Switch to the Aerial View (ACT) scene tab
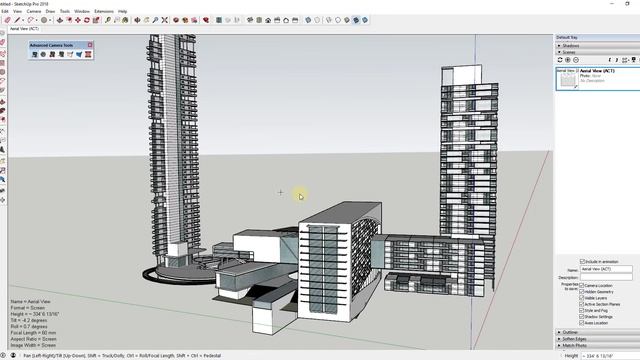This screenshot has height=360, width=640. click(24, 29)
